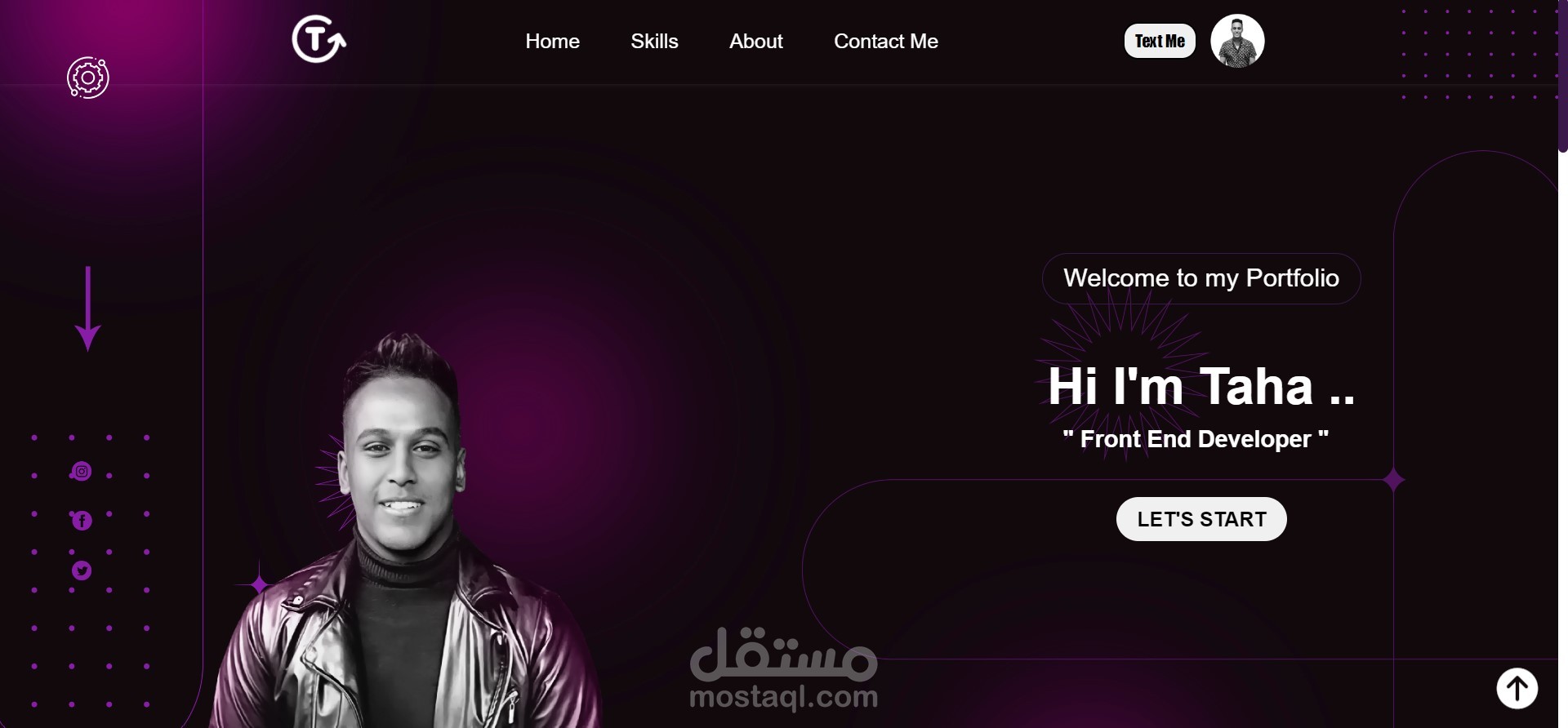
Task: Open the settings gear icon
Action: [x=88, y=78]
